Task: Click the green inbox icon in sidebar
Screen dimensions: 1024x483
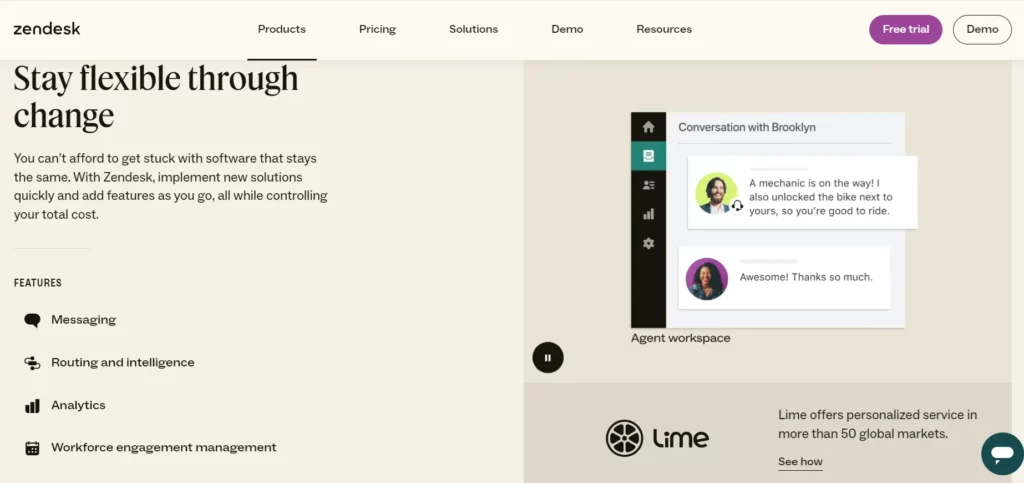Action: 648,156
